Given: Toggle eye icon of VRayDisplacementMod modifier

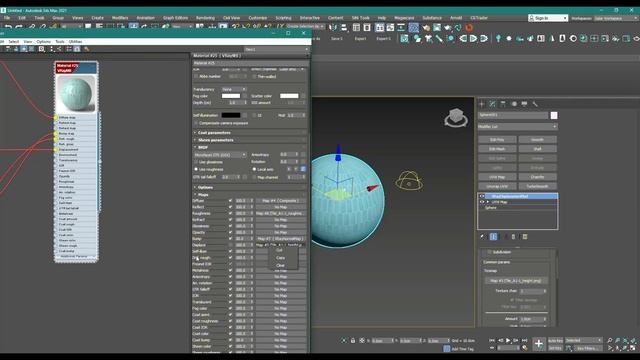Looking at the screenshot, I should point(482,196).
